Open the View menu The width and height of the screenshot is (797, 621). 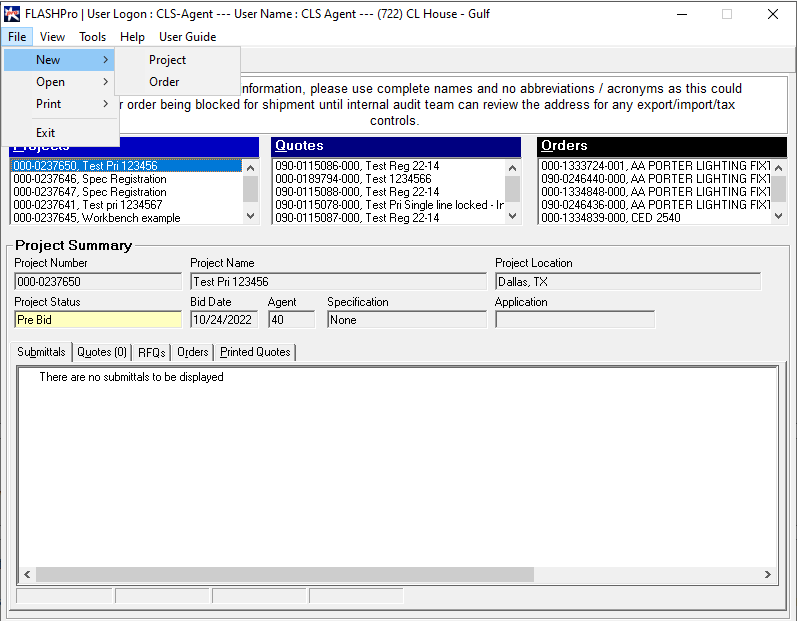click(52, 37)
